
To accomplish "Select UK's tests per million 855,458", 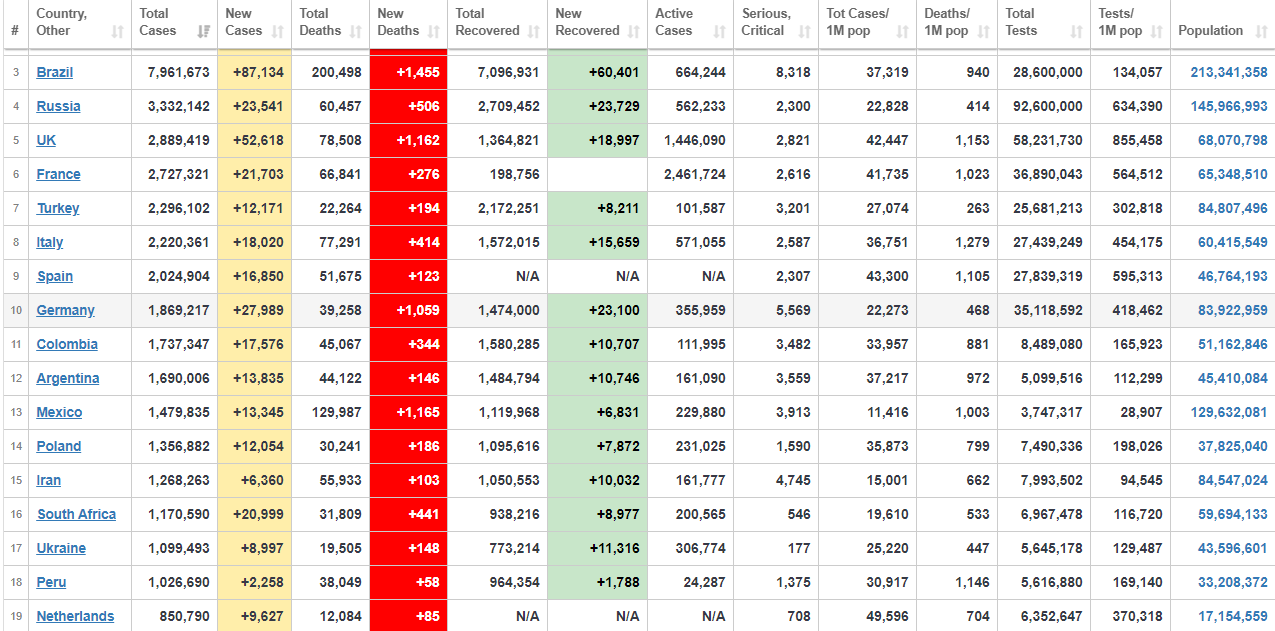I will 1130,140.
